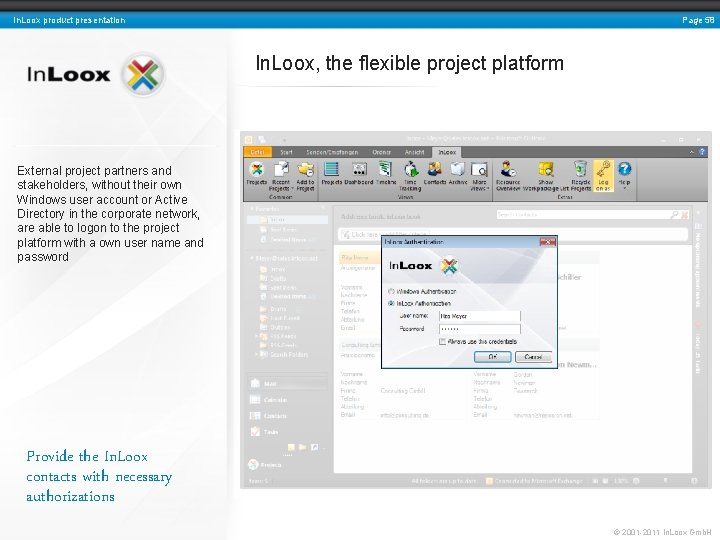720x540 pixels.
Task: Open the Help ribbon button
Action: [x=624, y=174]
